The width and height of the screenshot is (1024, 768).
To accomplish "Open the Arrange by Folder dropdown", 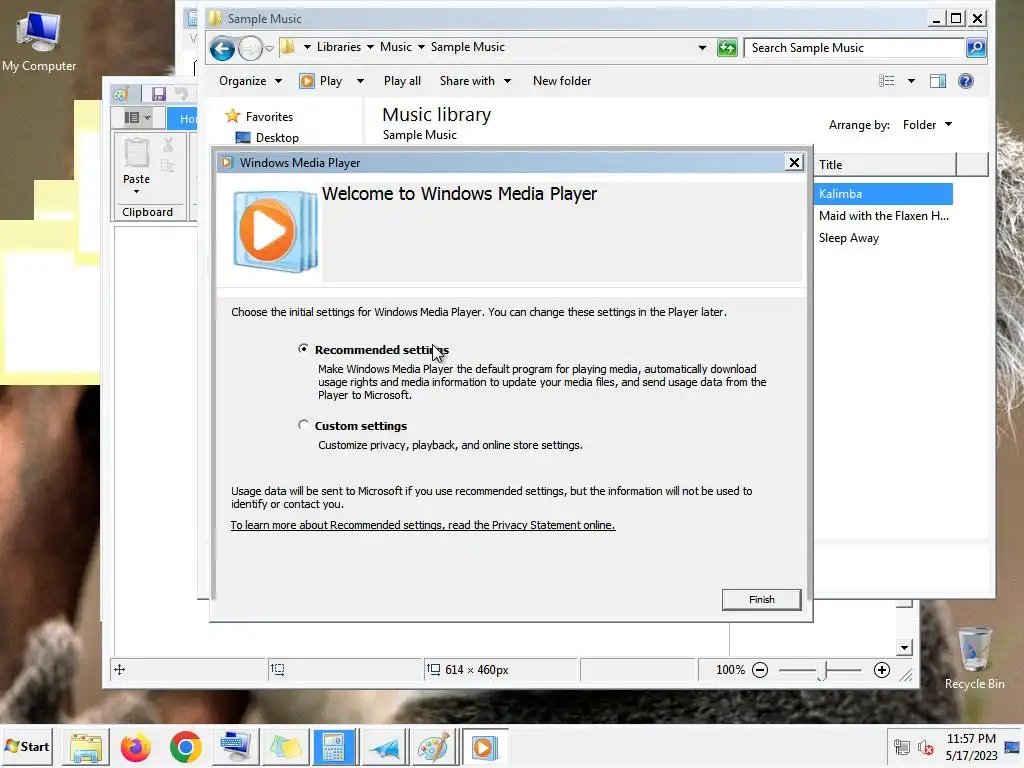I will [927, 125].
